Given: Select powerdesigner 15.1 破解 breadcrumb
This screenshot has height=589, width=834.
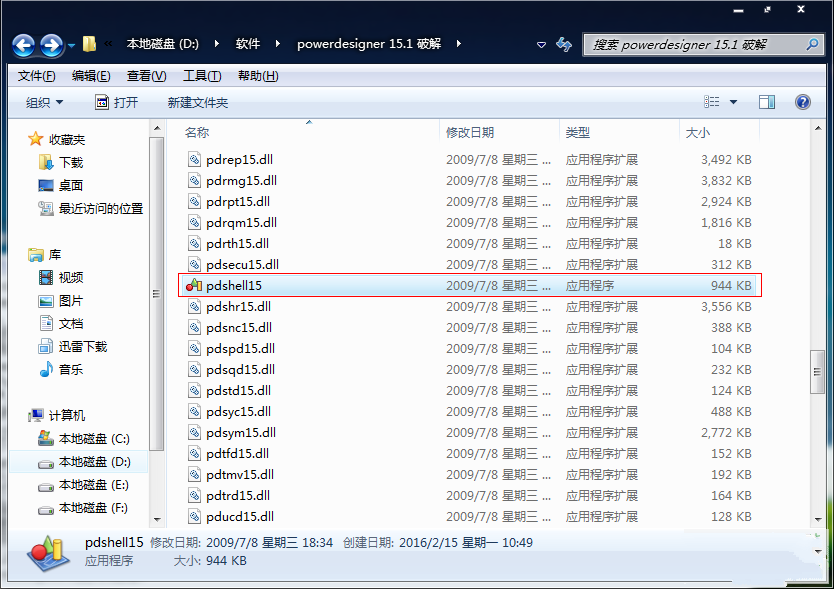Looking at the screenshot, I should coord(369,44).
